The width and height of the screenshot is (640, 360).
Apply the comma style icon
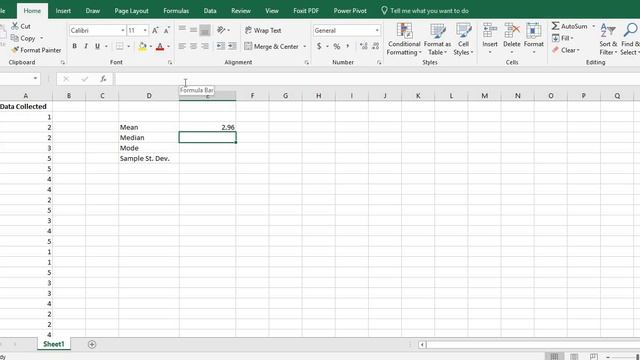[x=348, y=47]
